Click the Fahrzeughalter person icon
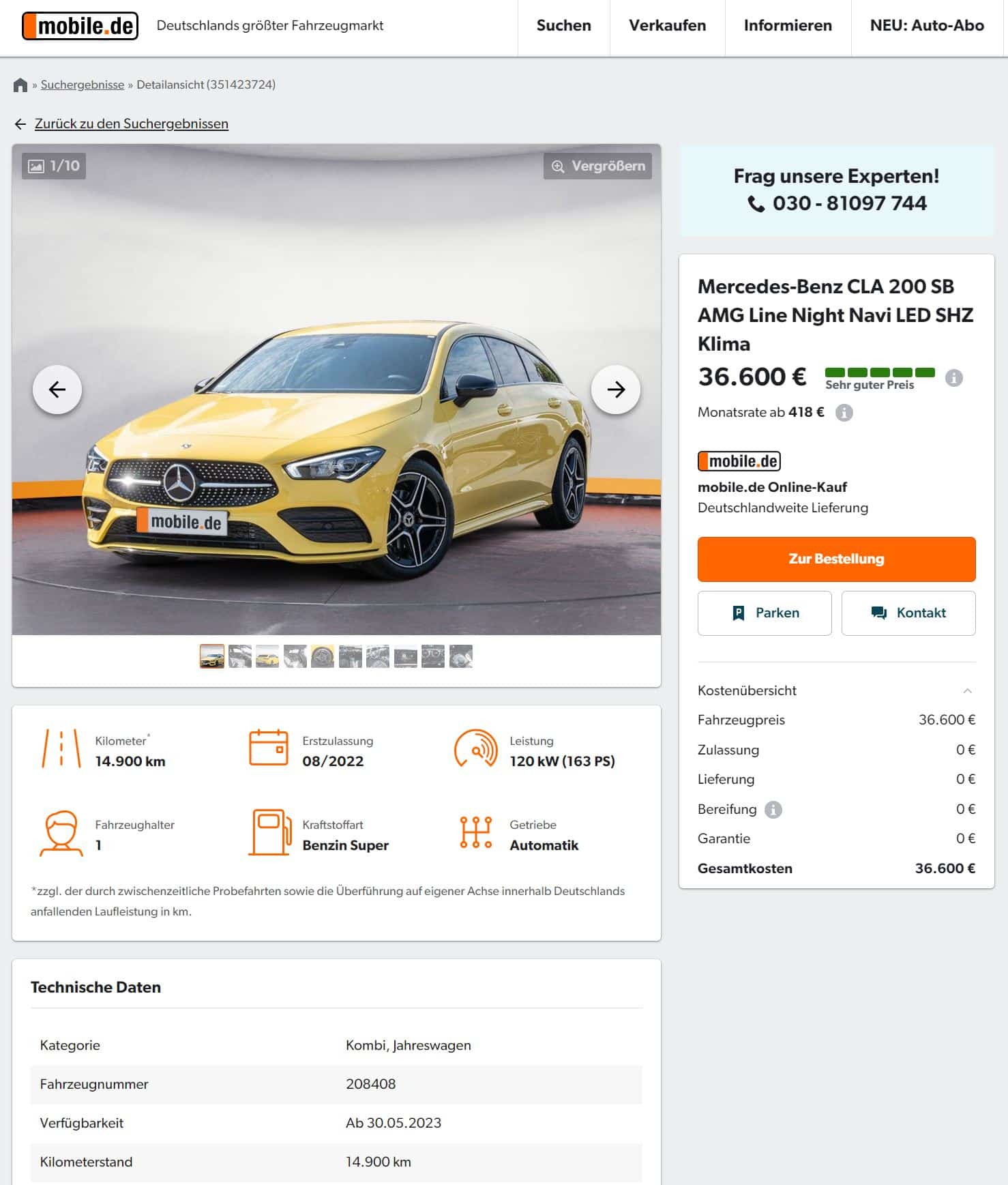 61,833
